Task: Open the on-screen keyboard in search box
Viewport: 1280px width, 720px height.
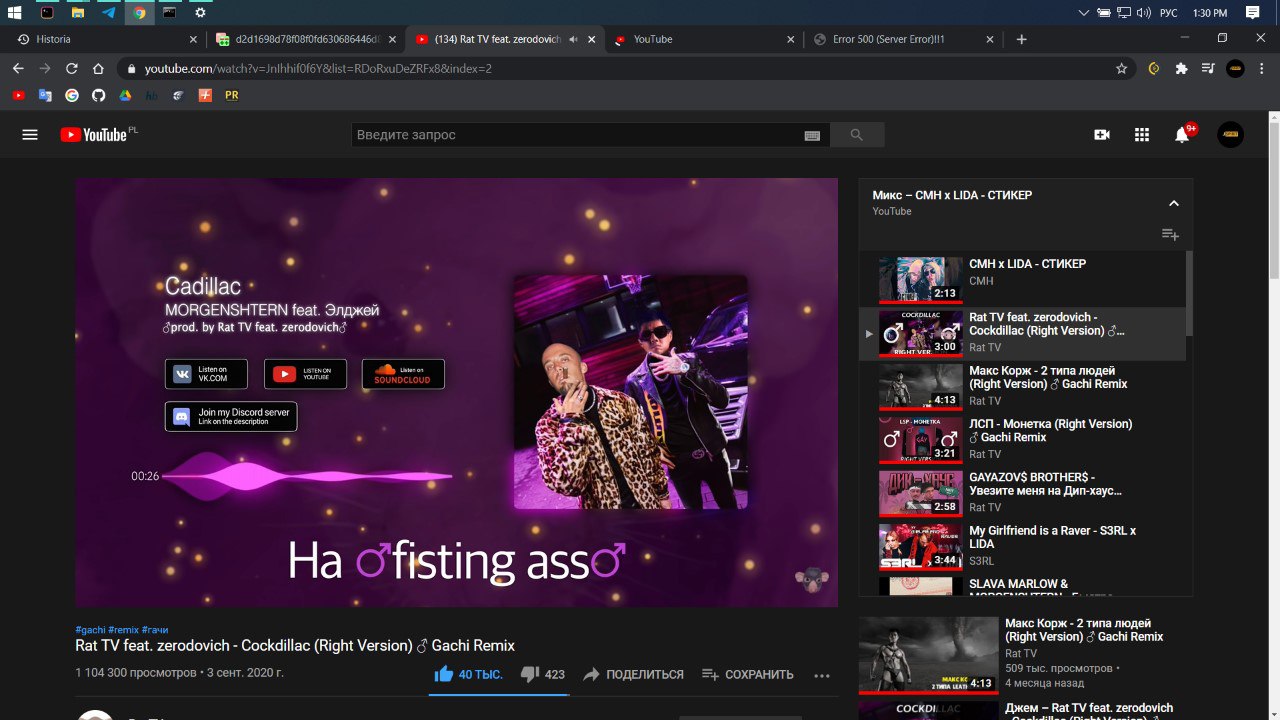Action: (x=812, y=136)
